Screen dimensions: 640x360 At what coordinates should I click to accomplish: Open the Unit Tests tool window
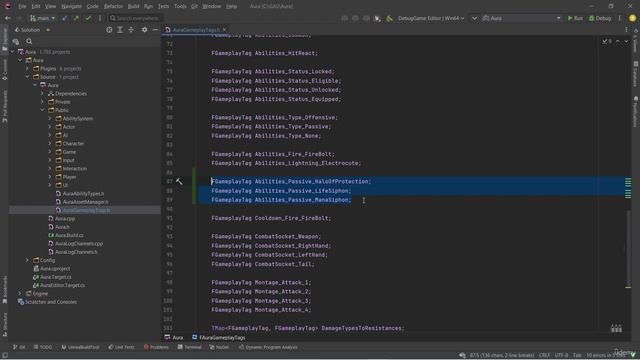click(122, 347)
